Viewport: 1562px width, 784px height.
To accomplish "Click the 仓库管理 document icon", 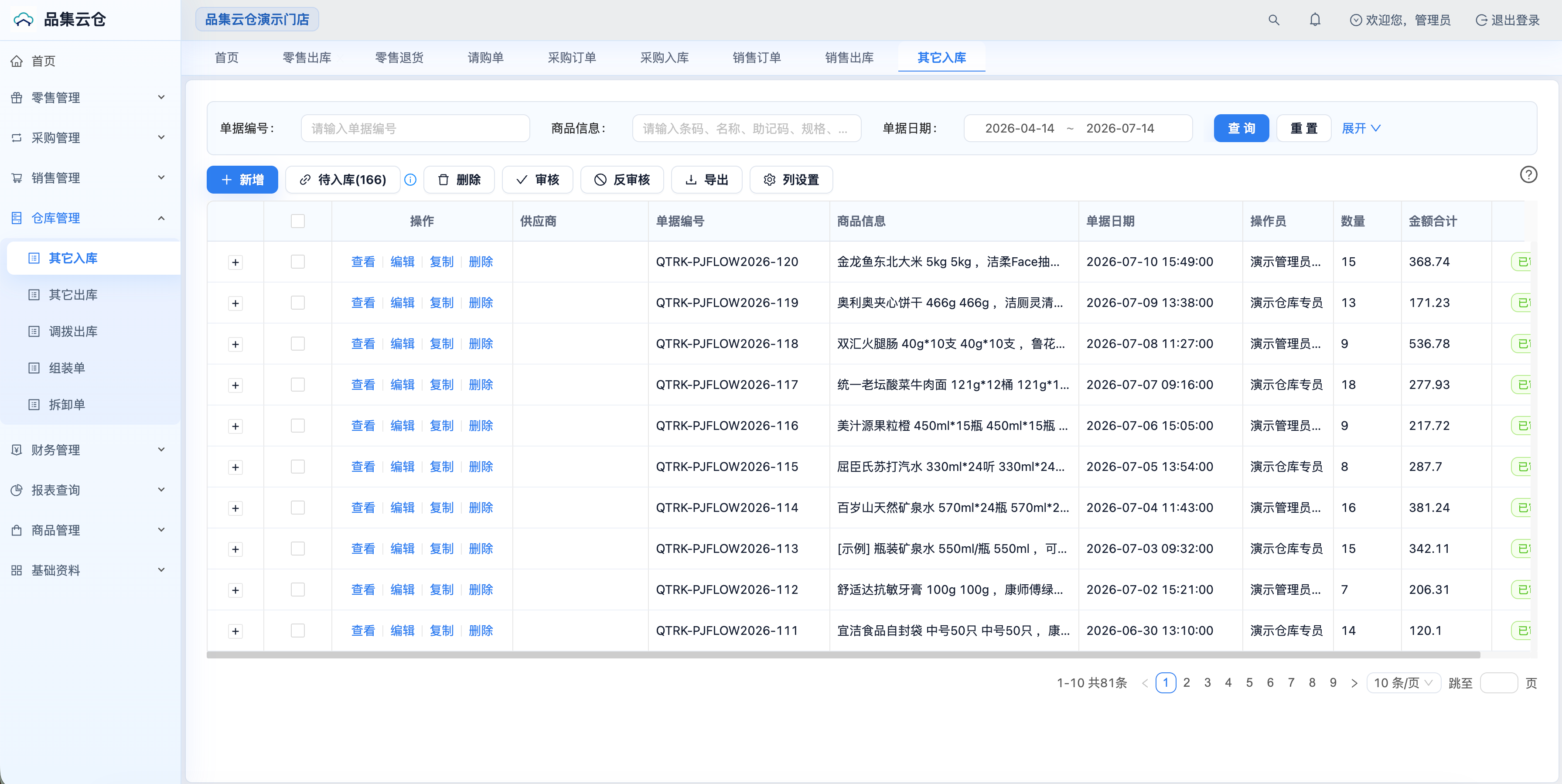I will tap(17, 218).
